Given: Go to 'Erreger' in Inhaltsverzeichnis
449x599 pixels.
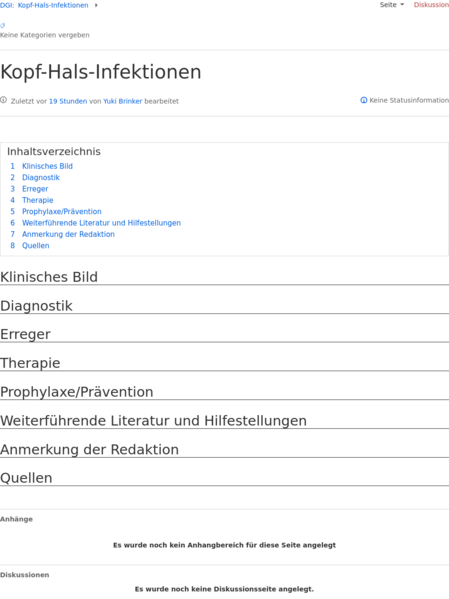Looking at the screenshot, I should click(35, 189).
